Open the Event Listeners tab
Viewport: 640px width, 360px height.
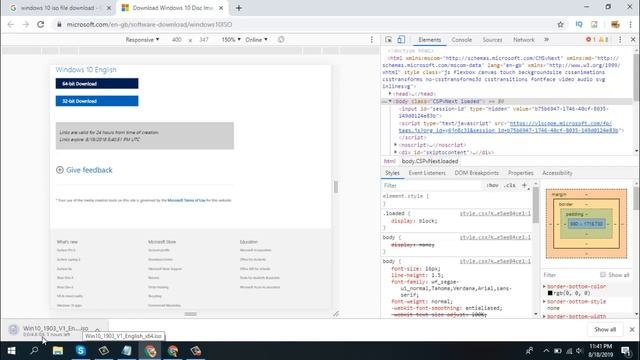click(x=427, y=173)
